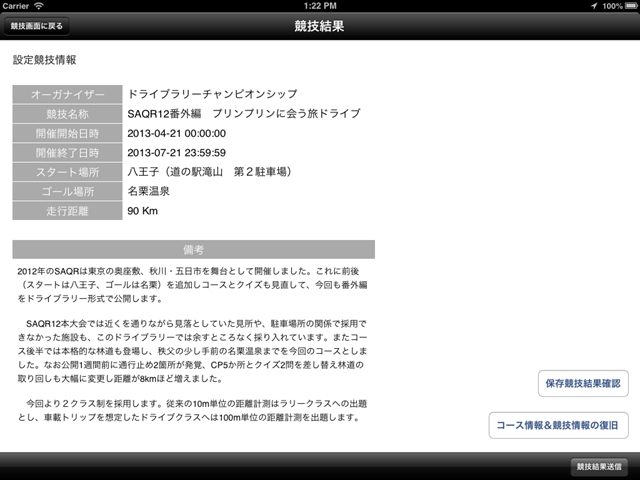Tap the 競技結果 title in navigation bar
Image resolution: width=640 pixels, height=480 pixels.
coord(320,27)
